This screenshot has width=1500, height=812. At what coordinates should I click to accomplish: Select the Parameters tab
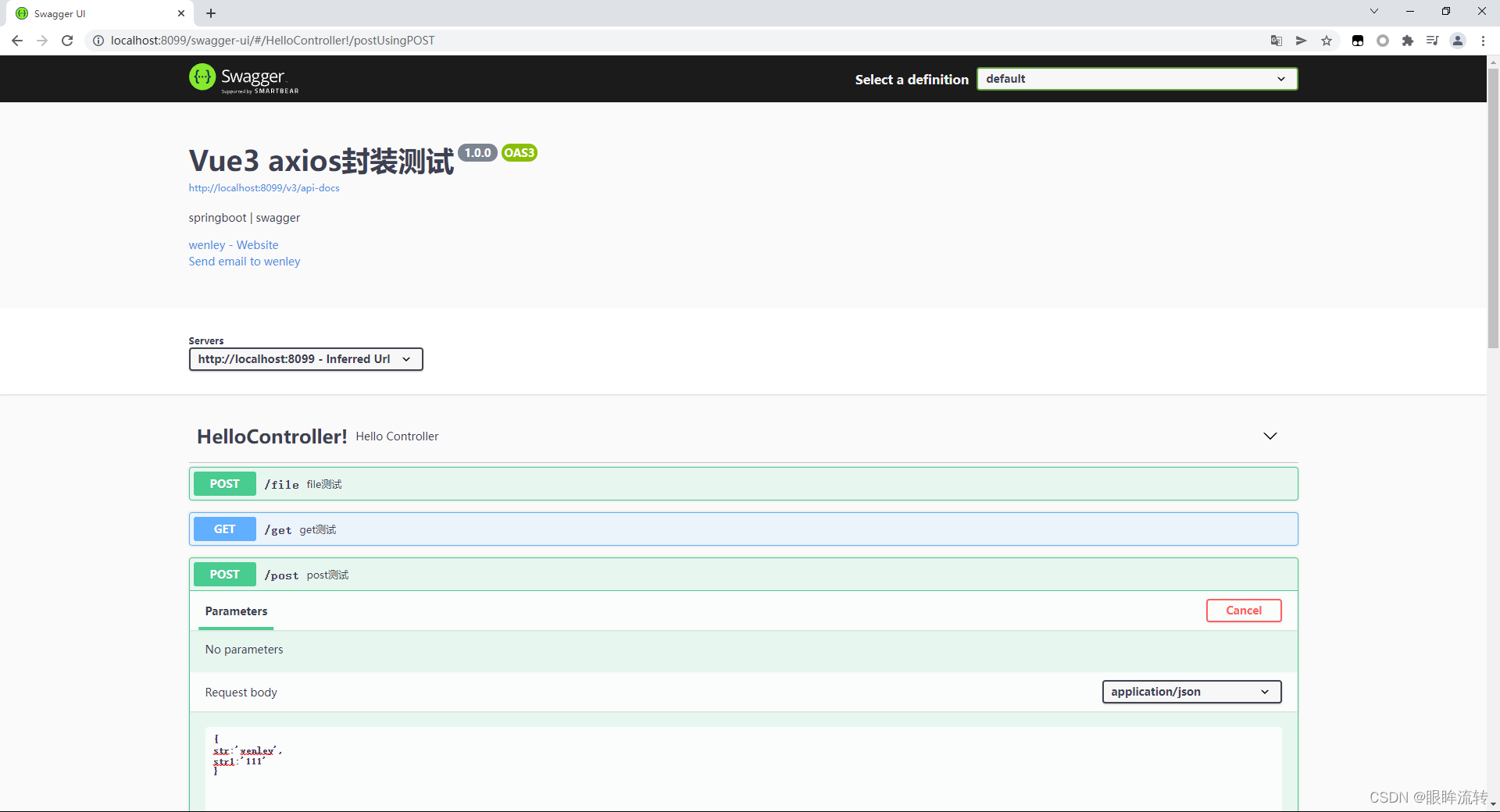236,611
